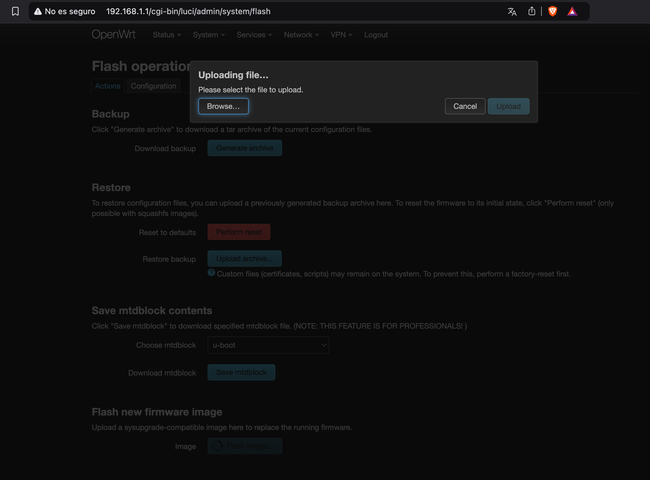Click the Upload button in dialog
This screenshot has width=650, height=480.
508,106
